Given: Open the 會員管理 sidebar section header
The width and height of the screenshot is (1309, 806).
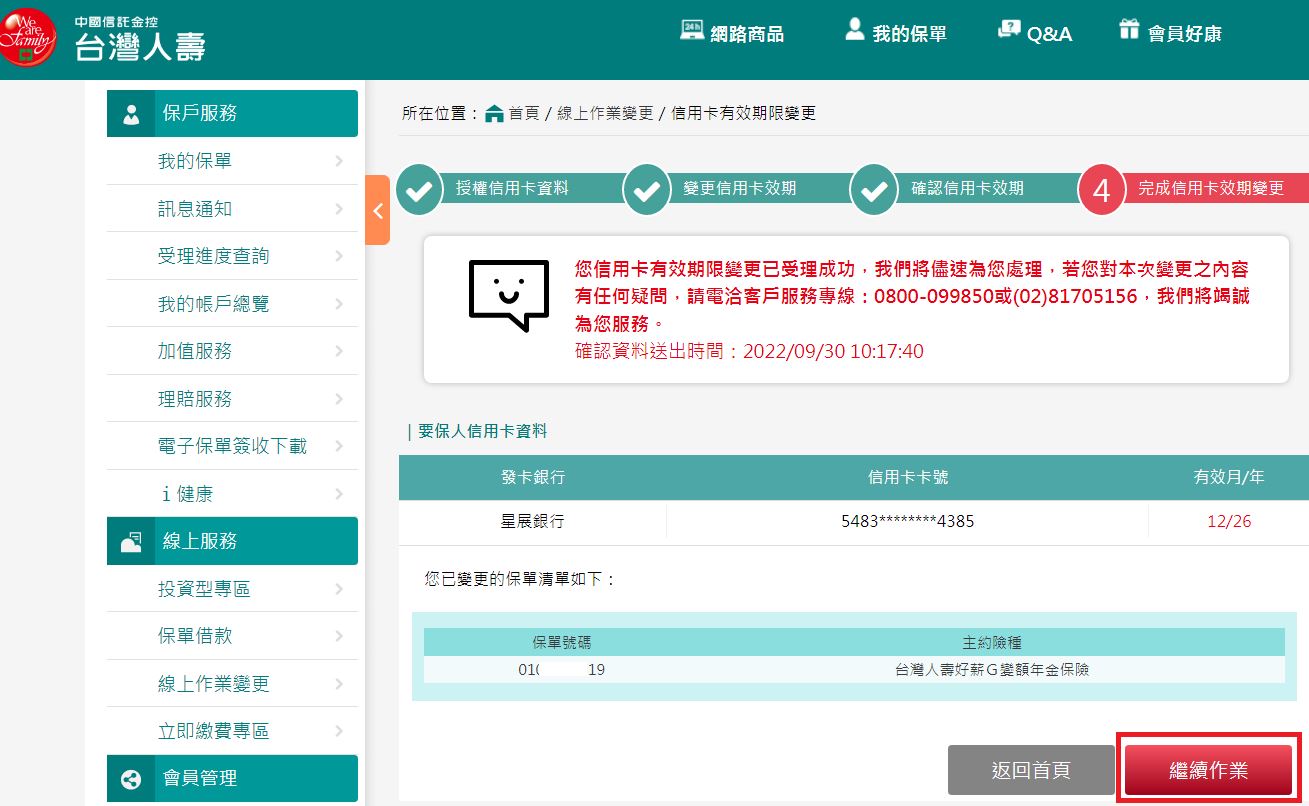Looking at the screenshot, I should click(x=232, y=778).
